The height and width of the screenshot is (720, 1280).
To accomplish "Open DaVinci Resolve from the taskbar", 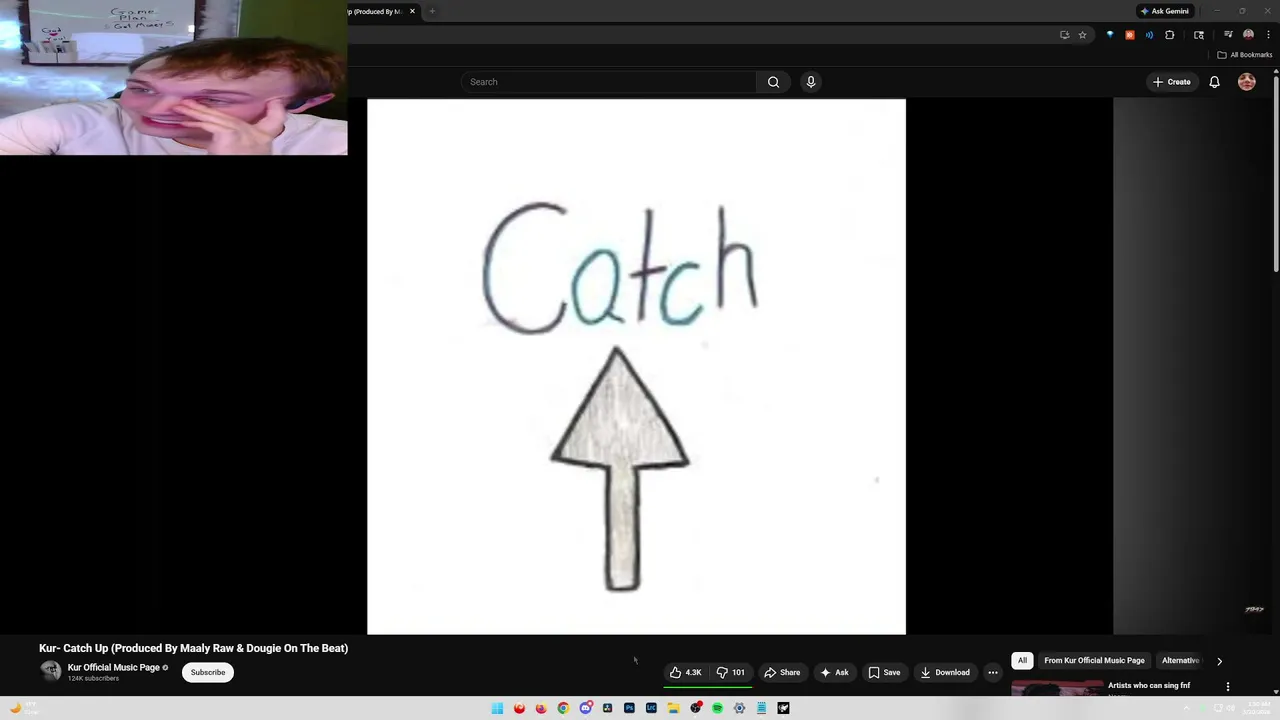I will point(607,708).
